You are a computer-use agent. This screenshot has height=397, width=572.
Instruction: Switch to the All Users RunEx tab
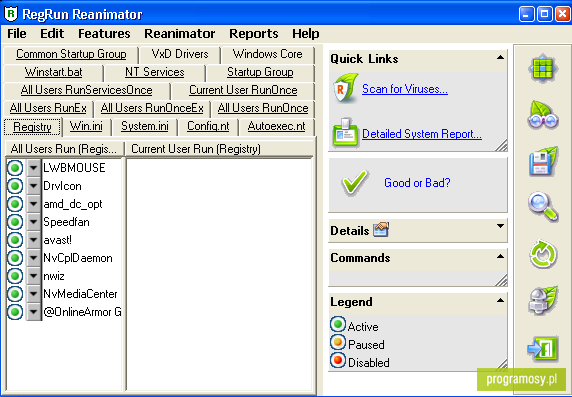[x=48, y=108]
